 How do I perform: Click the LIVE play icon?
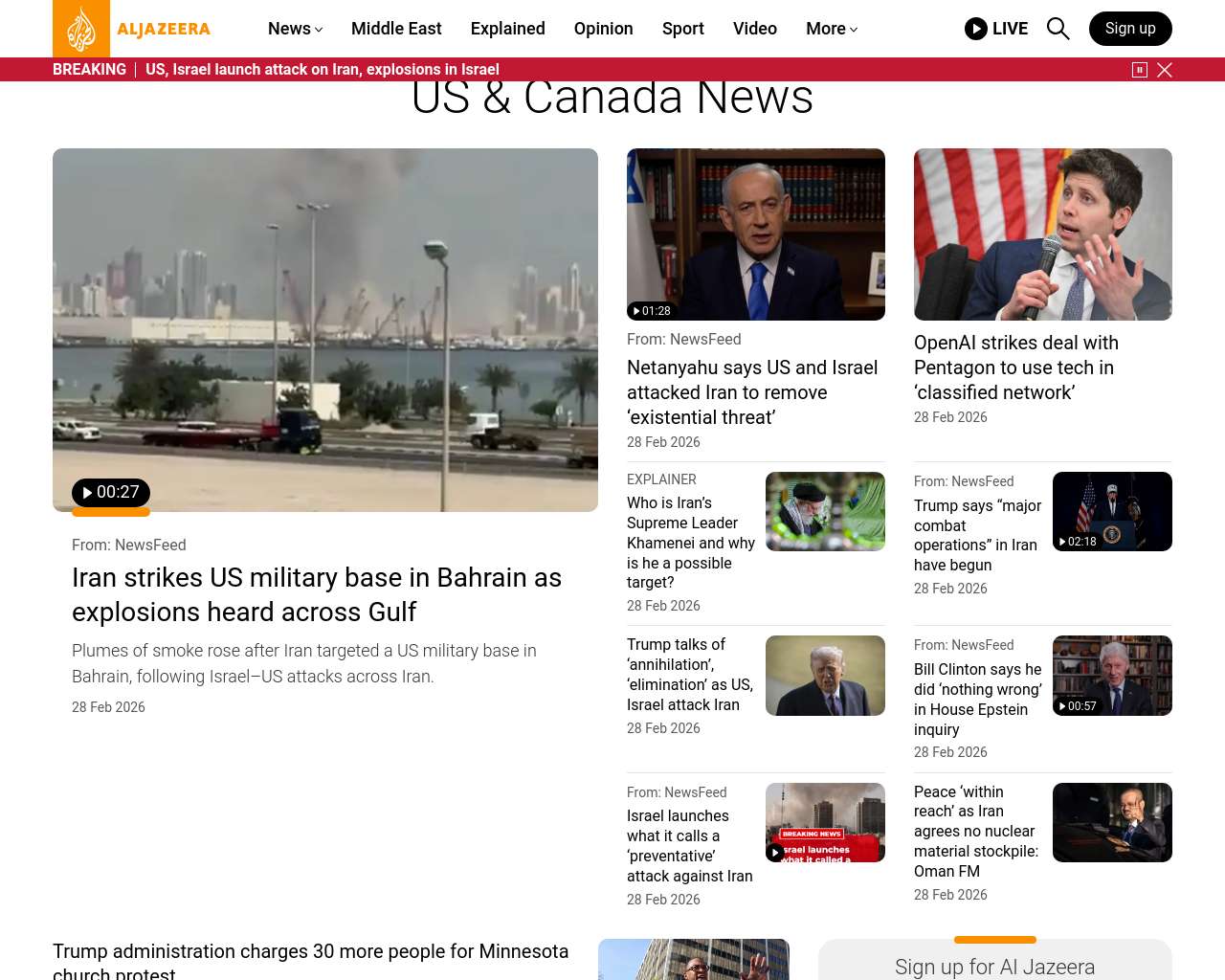pos(976,29)
